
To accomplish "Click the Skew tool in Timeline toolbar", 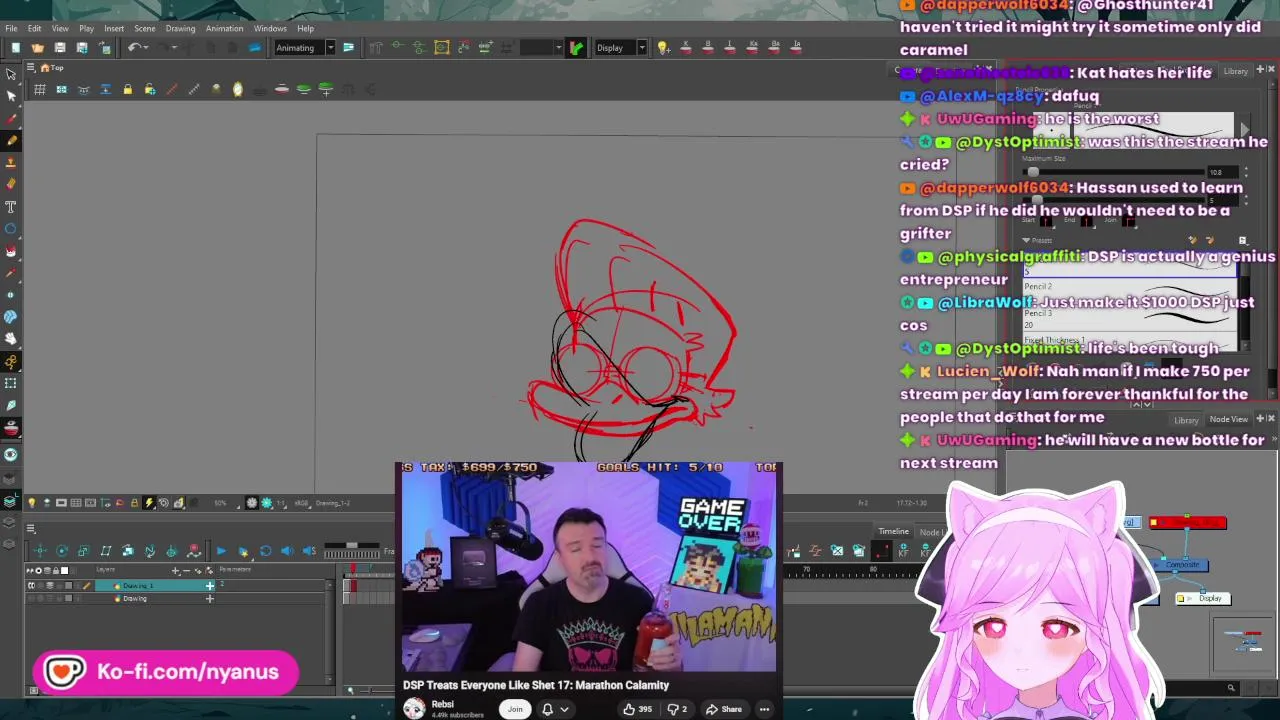I will (106, 551).
